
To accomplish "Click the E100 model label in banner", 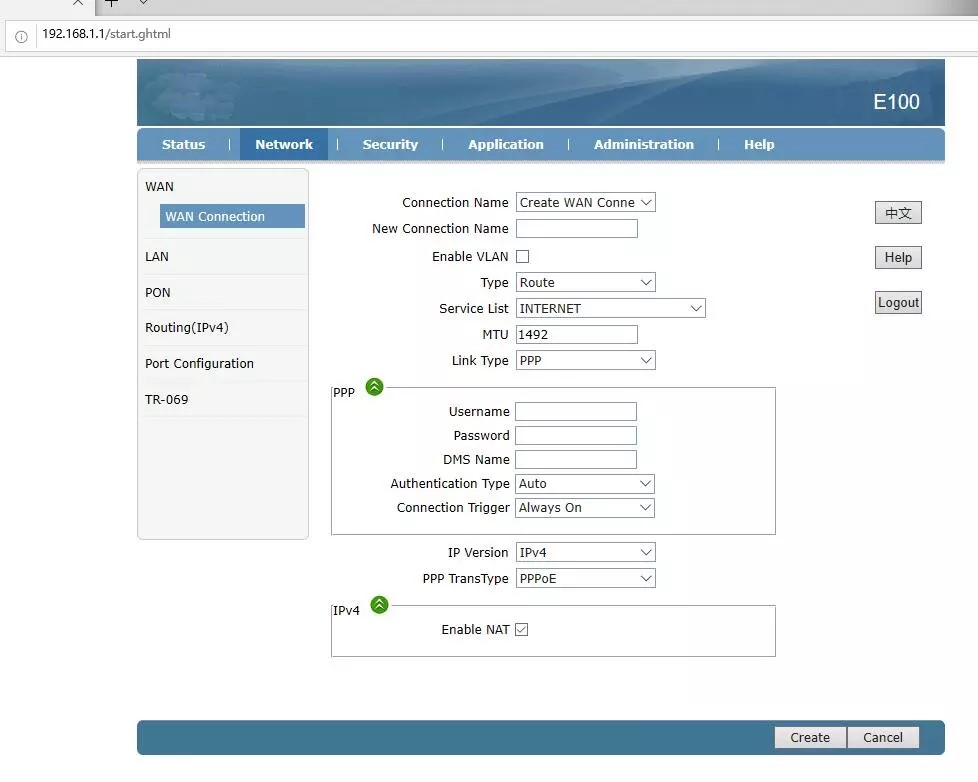I will click(x=896, y=102).
